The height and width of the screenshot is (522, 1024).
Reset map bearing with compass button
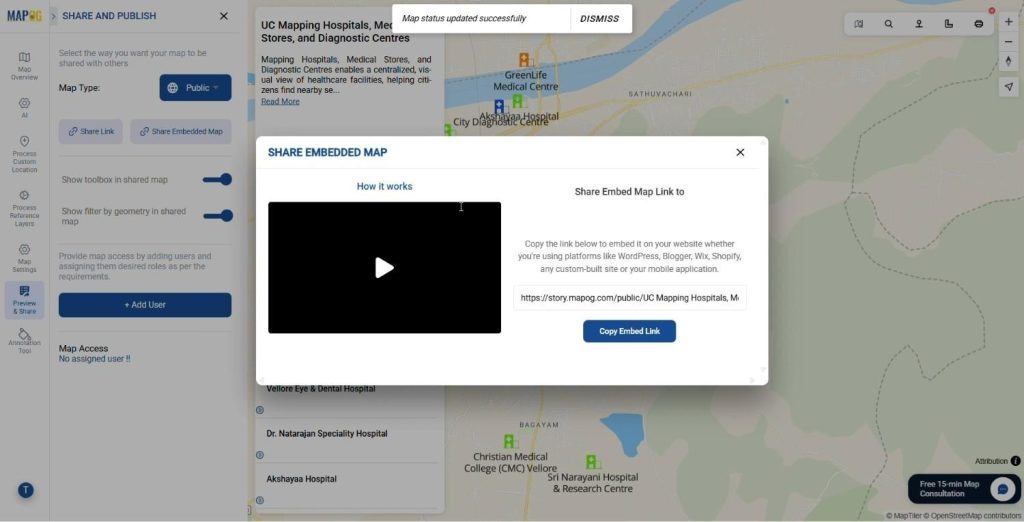1008,61
